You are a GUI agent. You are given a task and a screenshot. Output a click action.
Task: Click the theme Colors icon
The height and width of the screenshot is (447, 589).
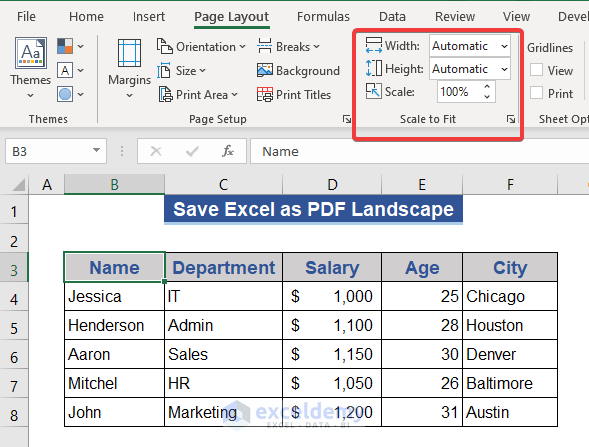(65, 46)
